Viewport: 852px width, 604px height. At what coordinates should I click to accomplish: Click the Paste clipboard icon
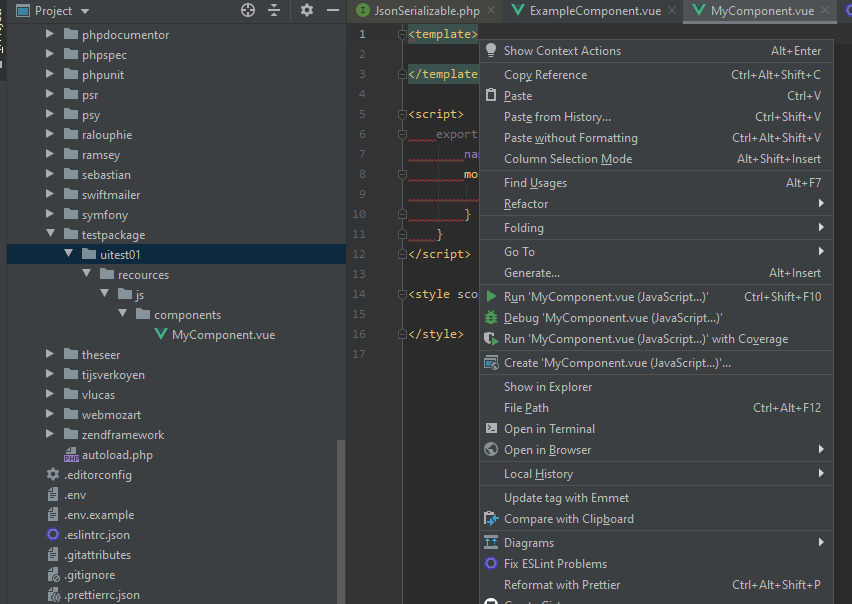[x=491, y=95]
